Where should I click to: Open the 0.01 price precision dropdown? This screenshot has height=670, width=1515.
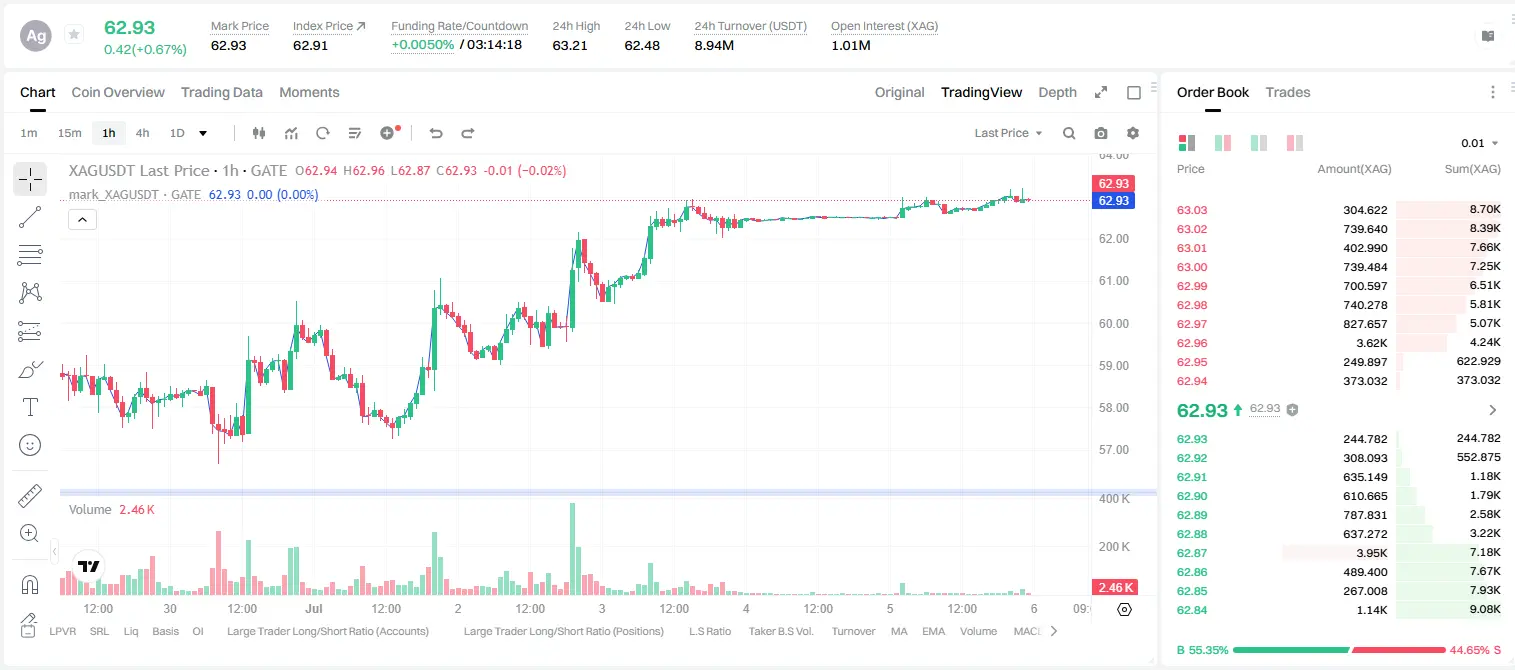pyautogui.click(x=1480, y=143)
